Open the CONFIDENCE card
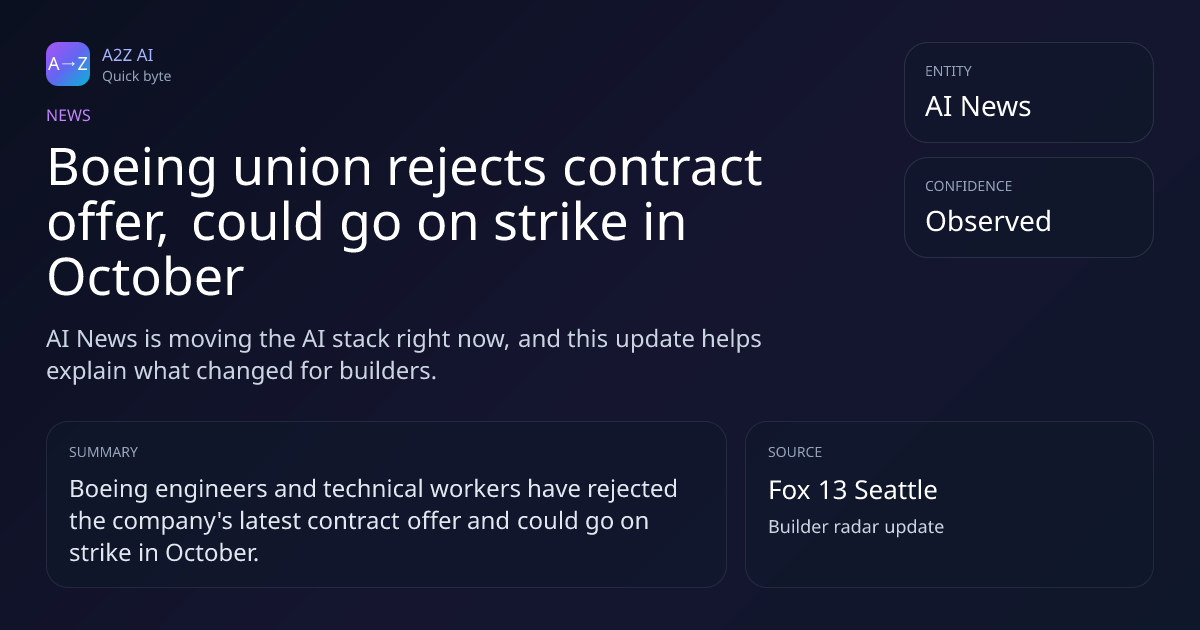Image resolution: width=1200 pixels, height=630 pixels. 1028,207
